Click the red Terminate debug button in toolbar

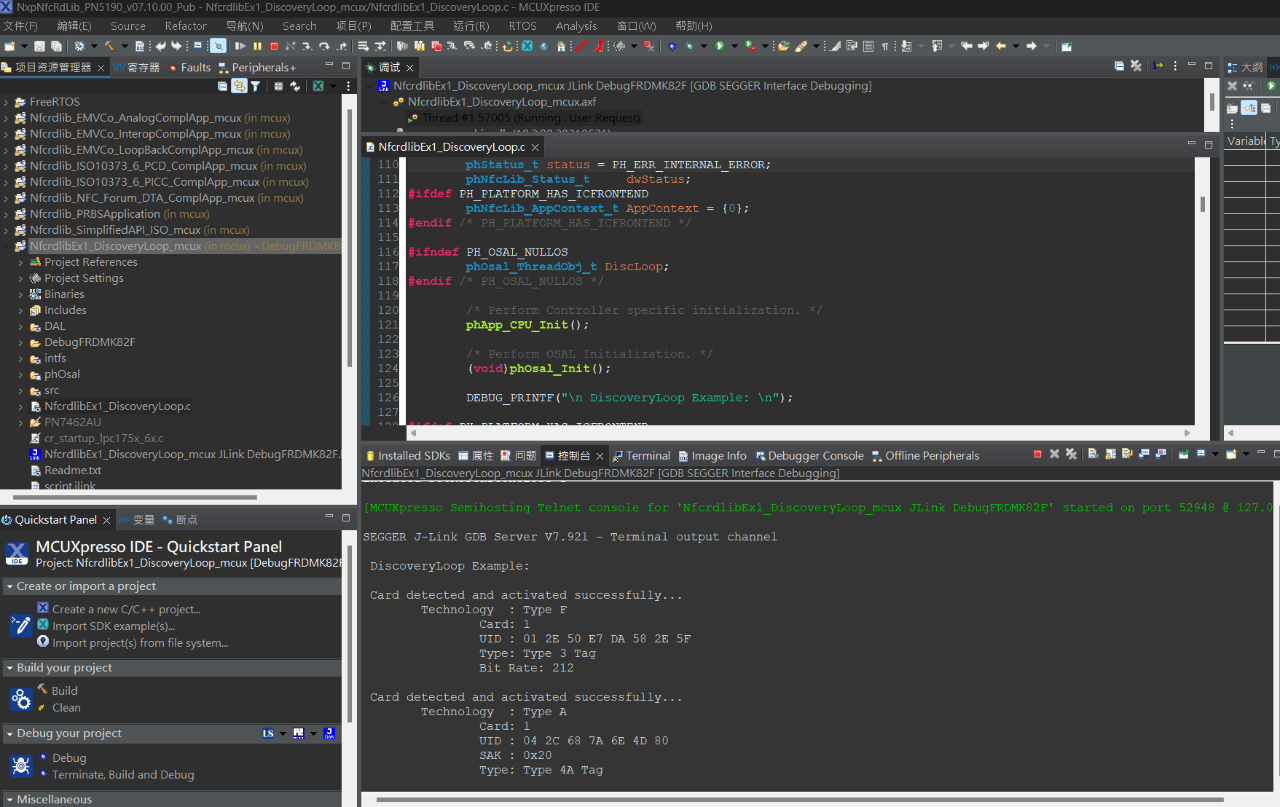point(274,46)
